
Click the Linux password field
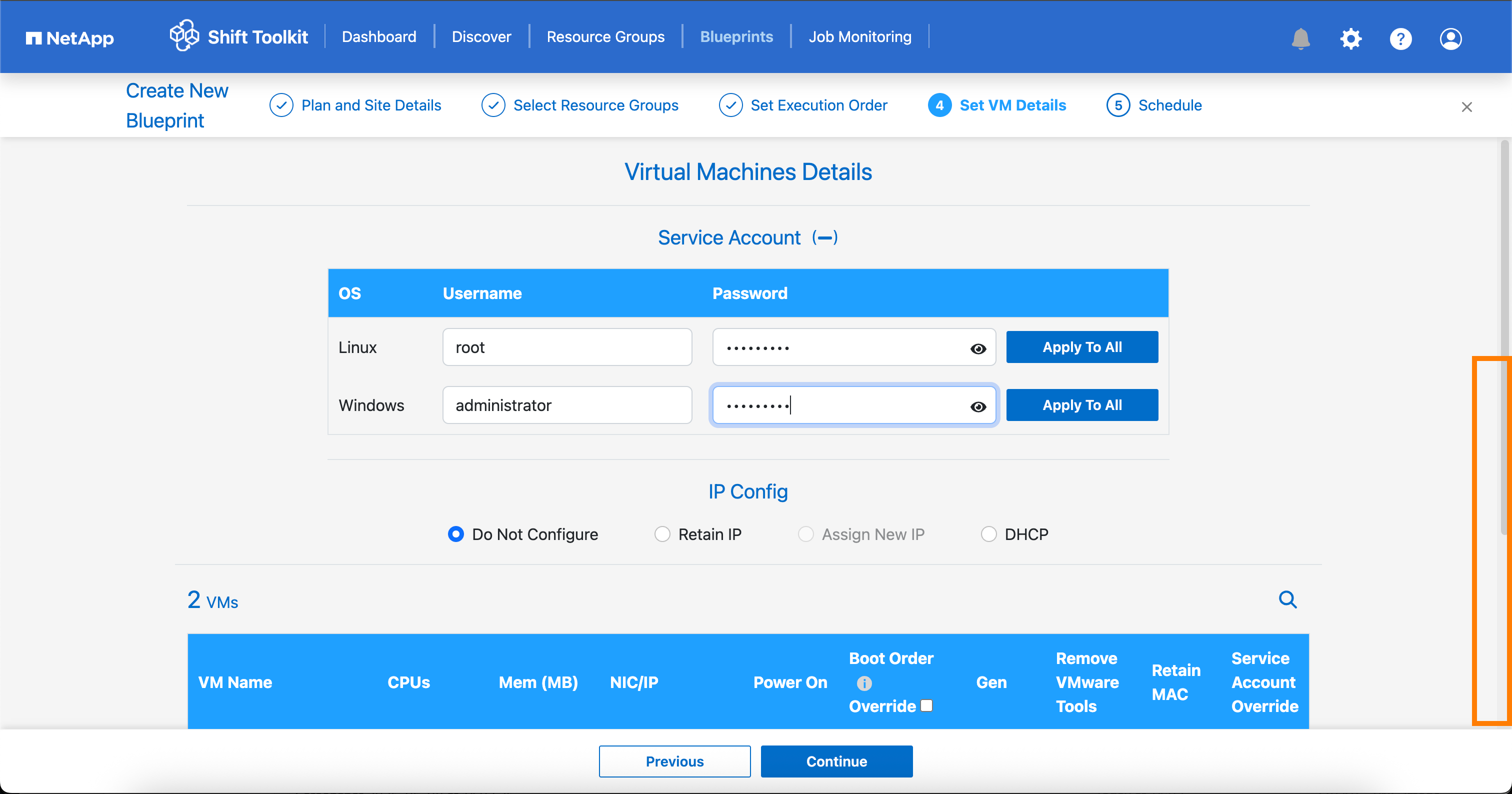[853, 347]
